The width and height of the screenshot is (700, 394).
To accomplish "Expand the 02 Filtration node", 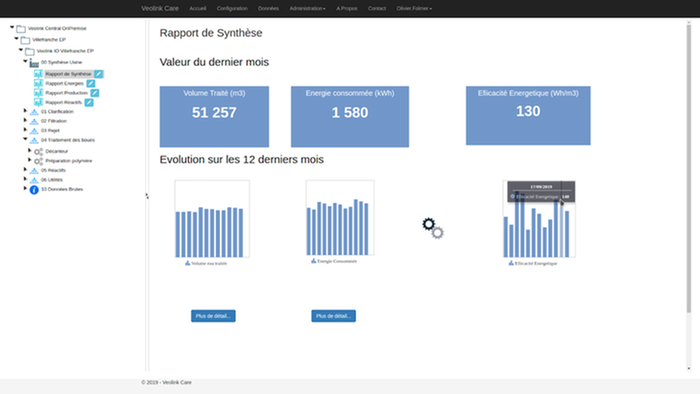I will 25,120.
